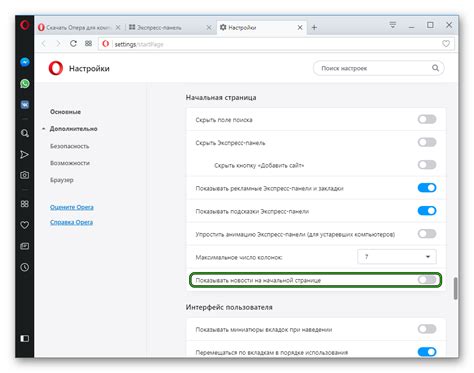Viewport: 474px width, 373px height.
Task: Close the Скачать Опера tab
Action: [x=118, y=28]
